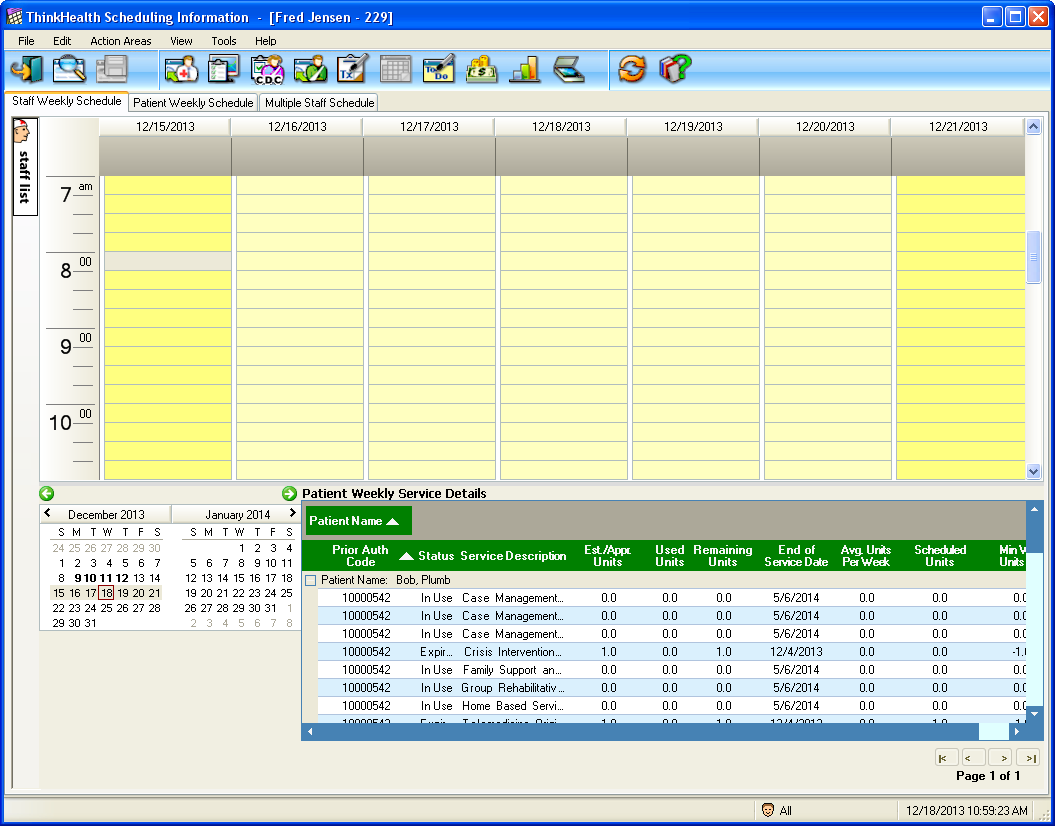Click the ThinkHealth app icon in title bar
Viewport: 1055px width, 826px height.
(x=14, y=17)
